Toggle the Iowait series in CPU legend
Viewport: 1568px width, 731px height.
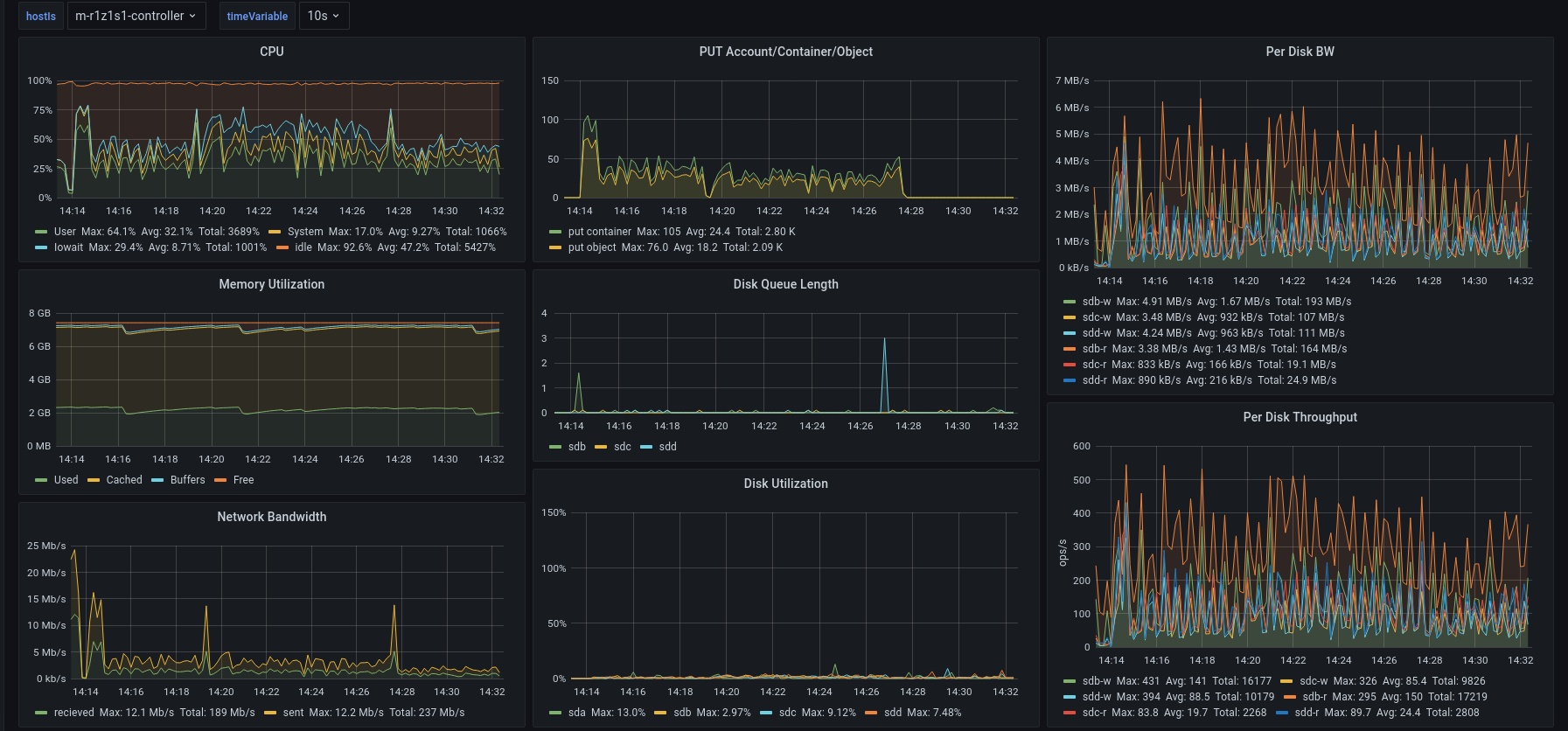(x=68, y=247)
